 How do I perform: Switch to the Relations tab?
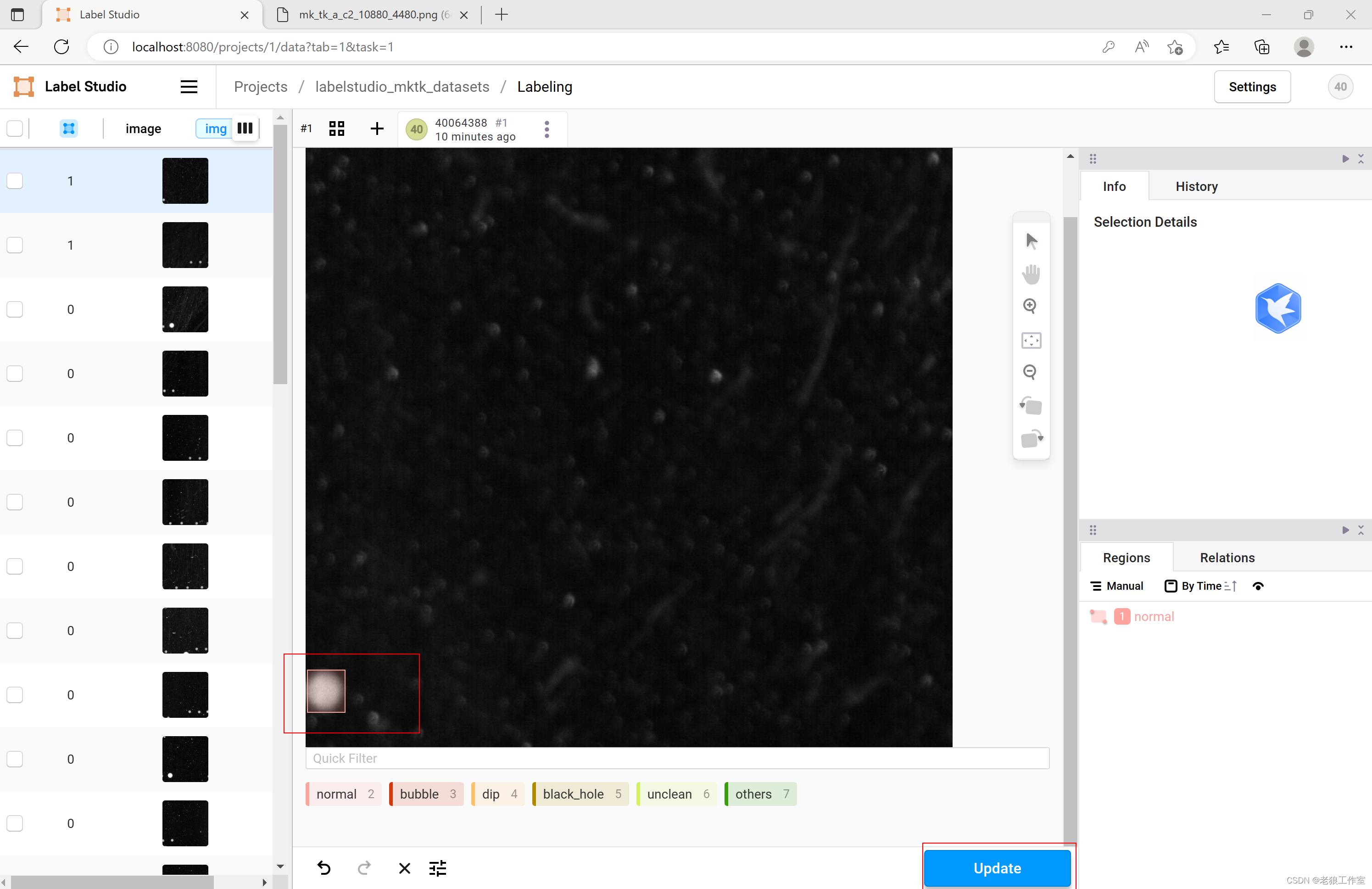[1227, 558]
